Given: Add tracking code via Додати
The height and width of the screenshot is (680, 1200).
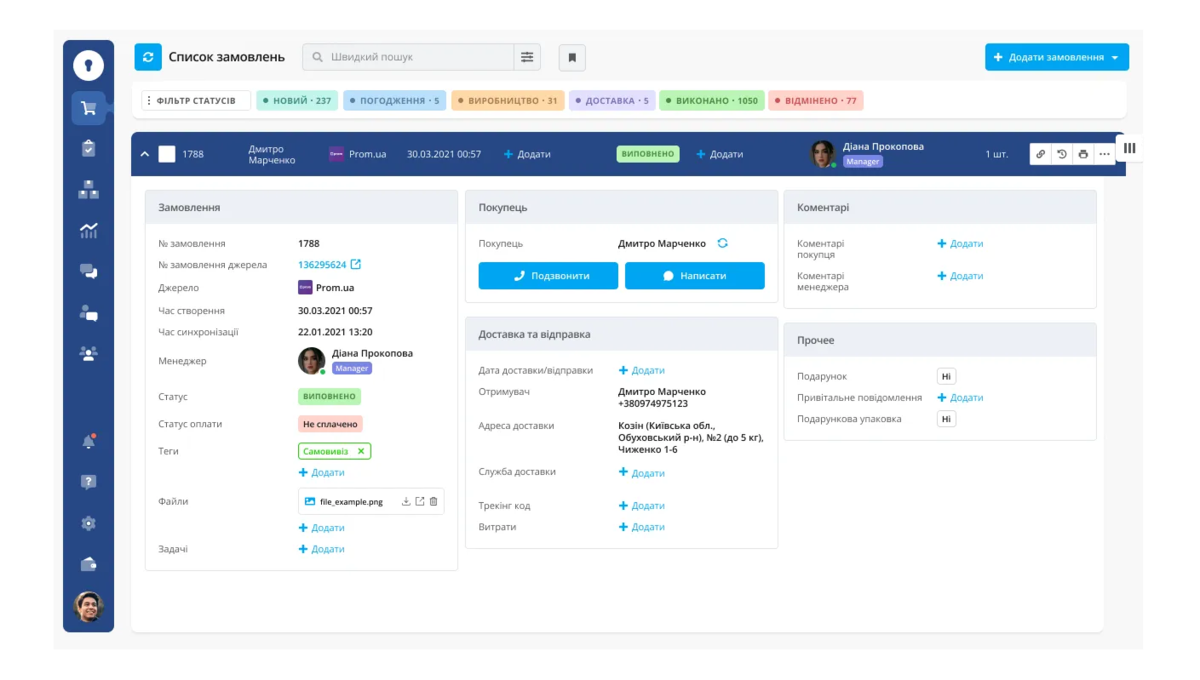Looking at the screenshot, I should (x=642, y=506).
